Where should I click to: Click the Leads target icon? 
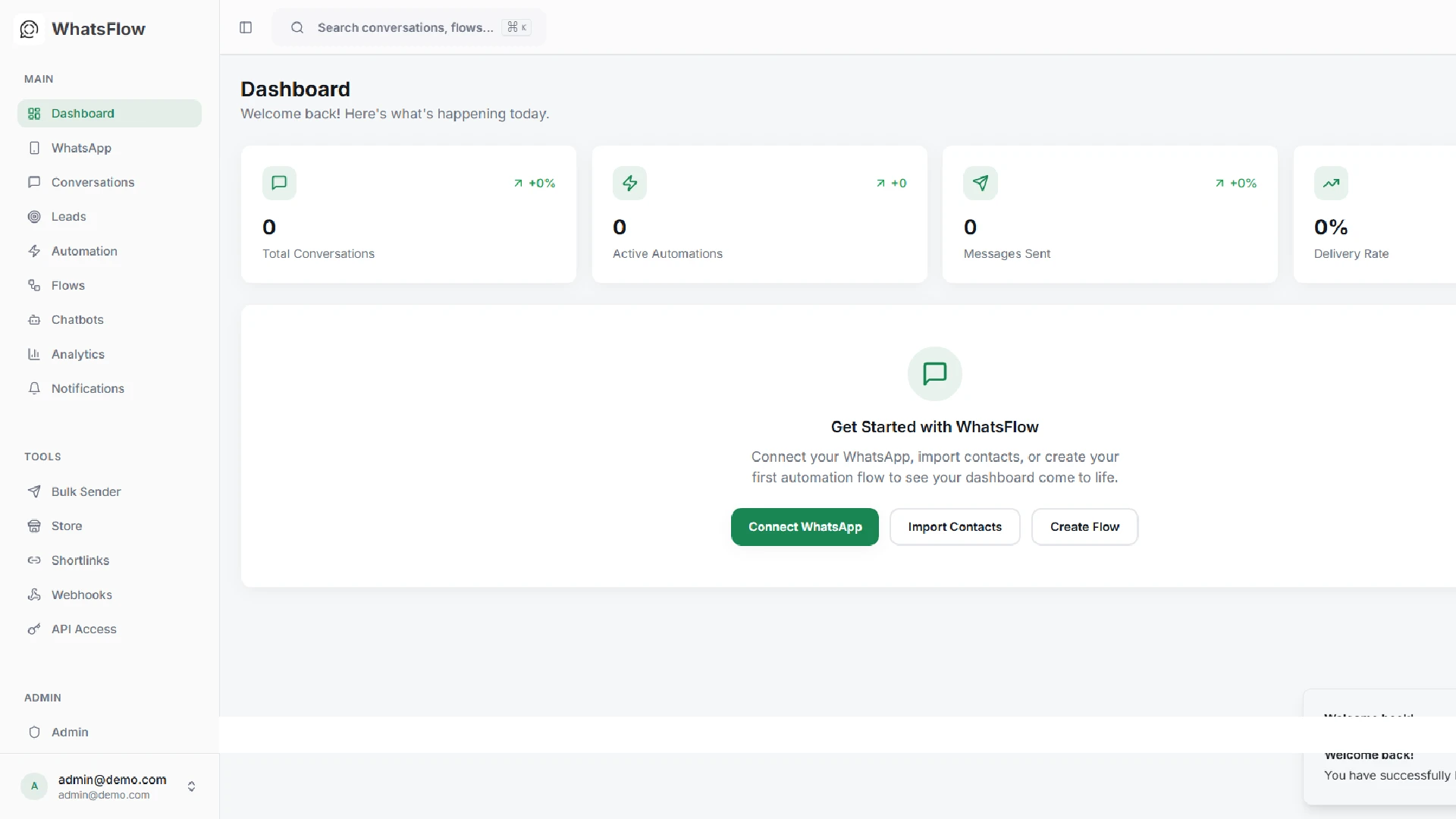pos(34,217)
